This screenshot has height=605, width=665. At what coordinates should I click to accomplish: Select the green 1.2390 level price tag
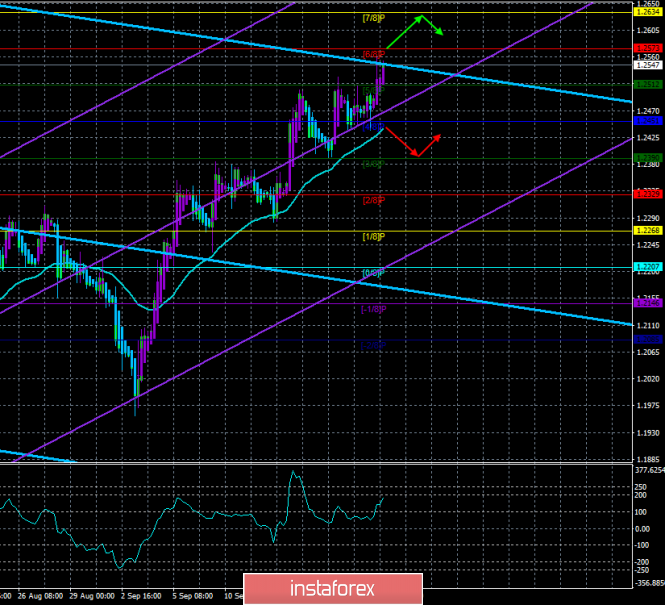point(647,158)
